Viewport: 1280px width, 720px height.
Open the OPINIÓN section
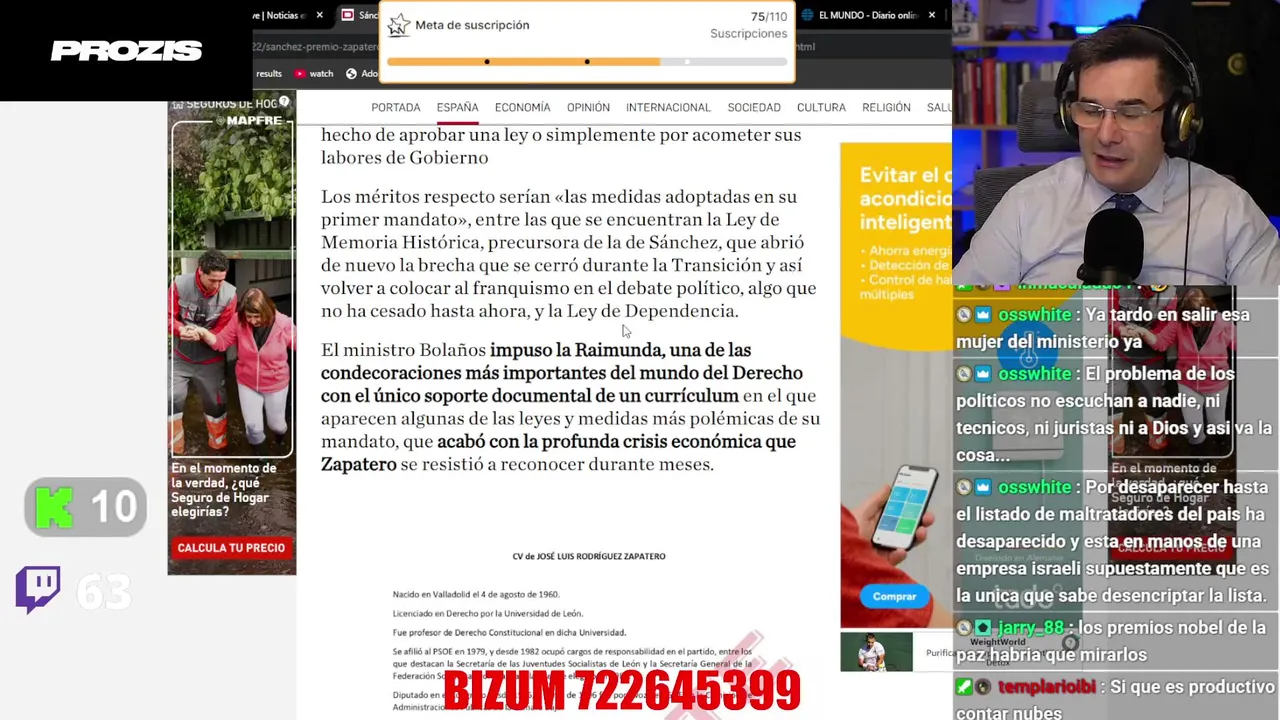click(588, 107)
